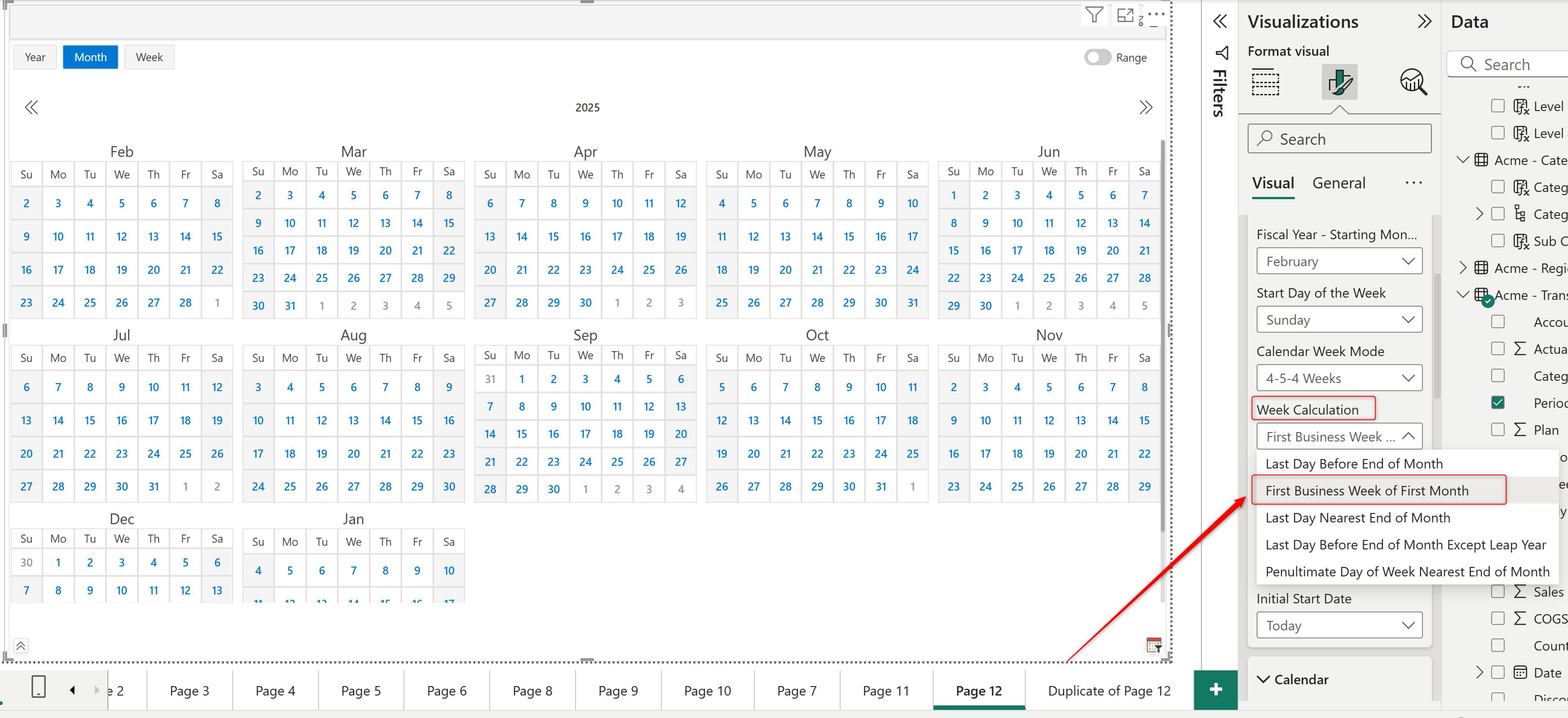Go to next year with the double-right arrow
1568x718 pixels.
point(1145,108)
